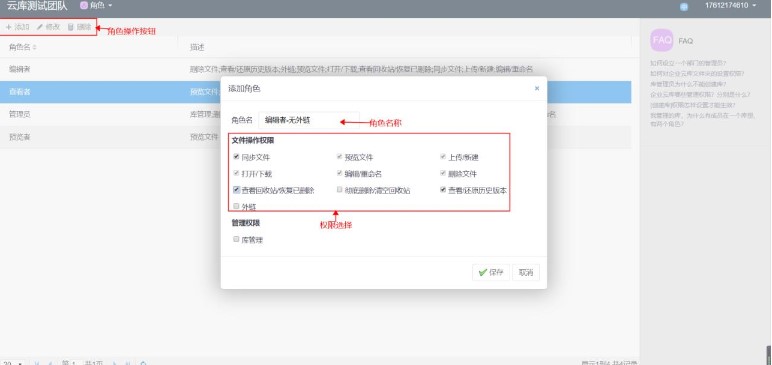The height and width of the screenshot is (365, 772).
Task: Select the 编辑者 role row
Action: [316, 69]
